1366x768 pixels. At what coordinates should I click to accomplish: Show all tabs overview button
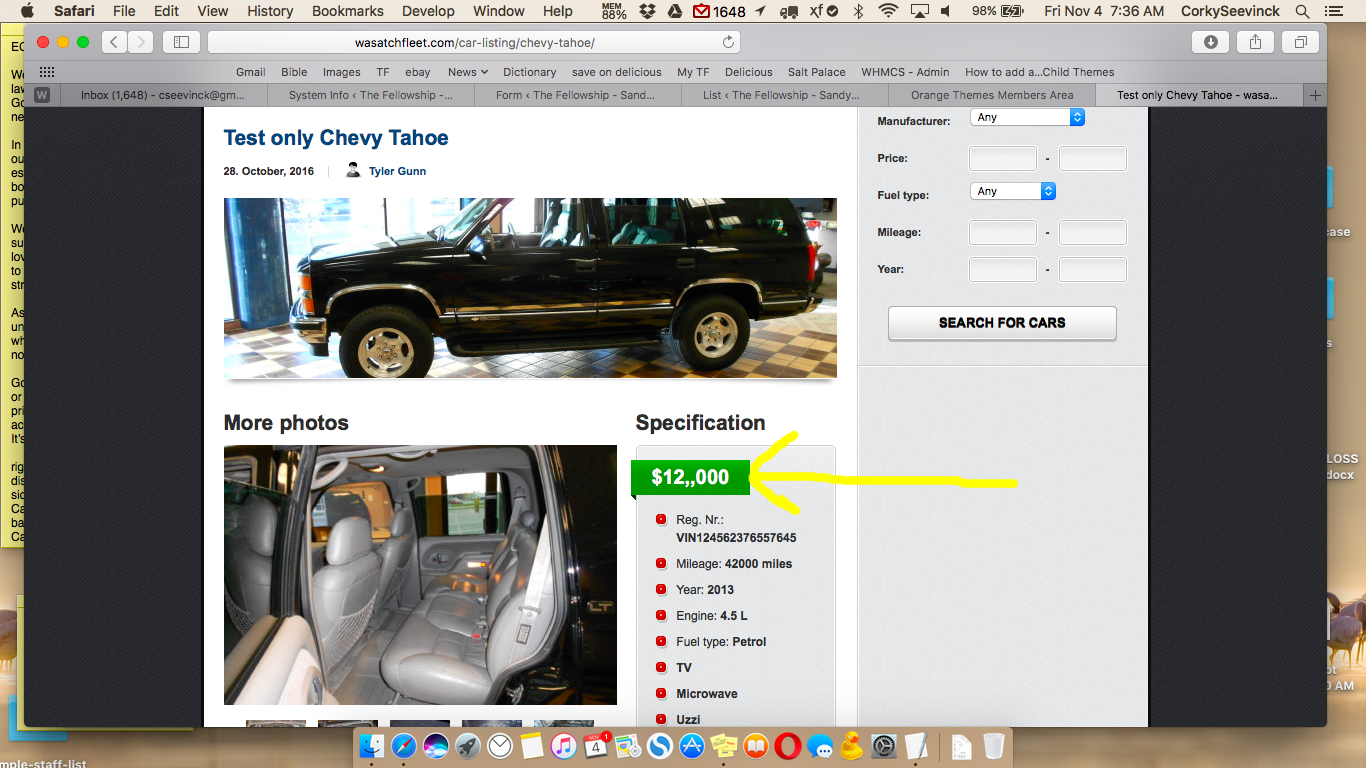[x=1301, y=42]
